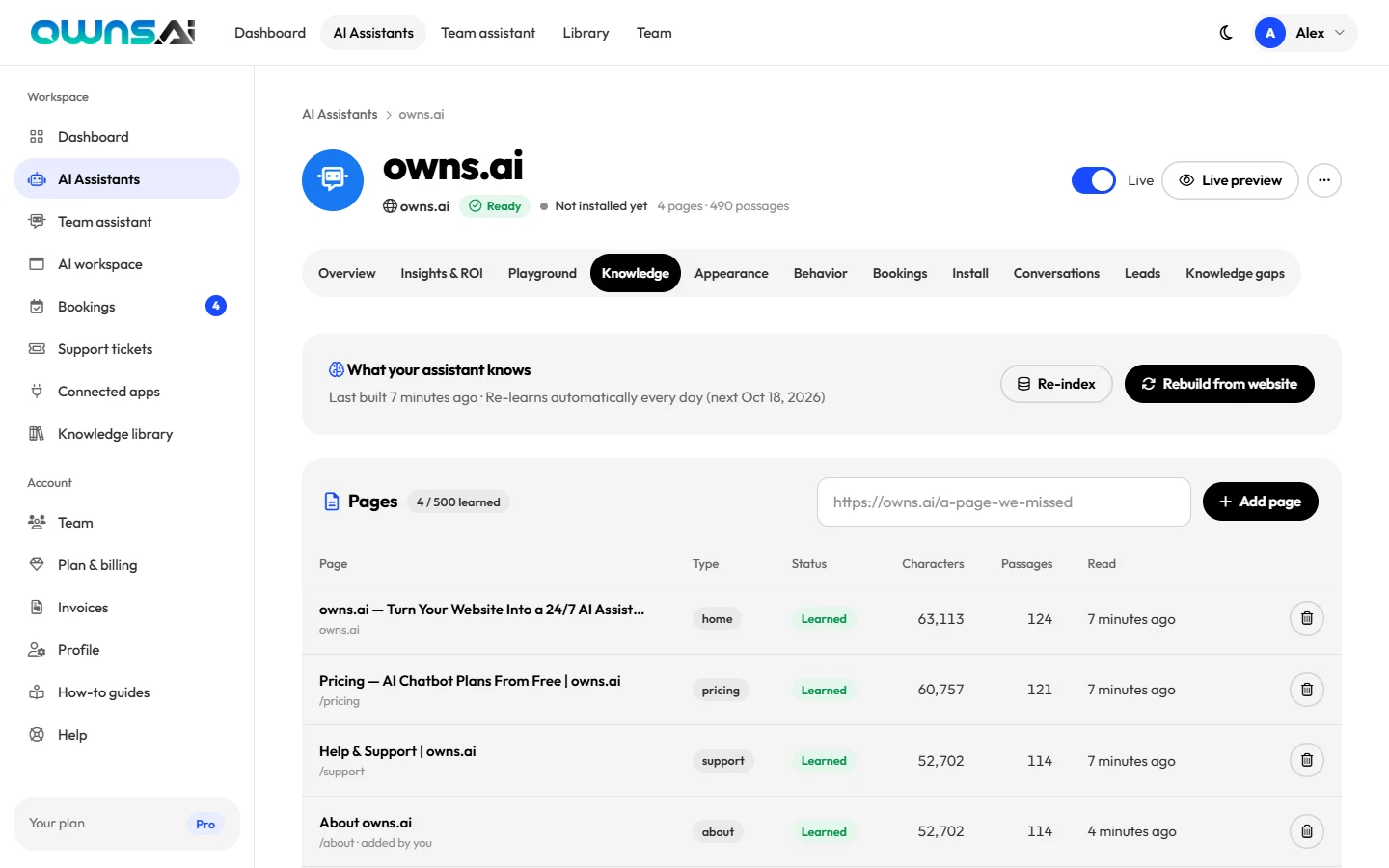Delete the Help & Support page row
Viewport: 1389px width, 868px height.
point(1307,760)
